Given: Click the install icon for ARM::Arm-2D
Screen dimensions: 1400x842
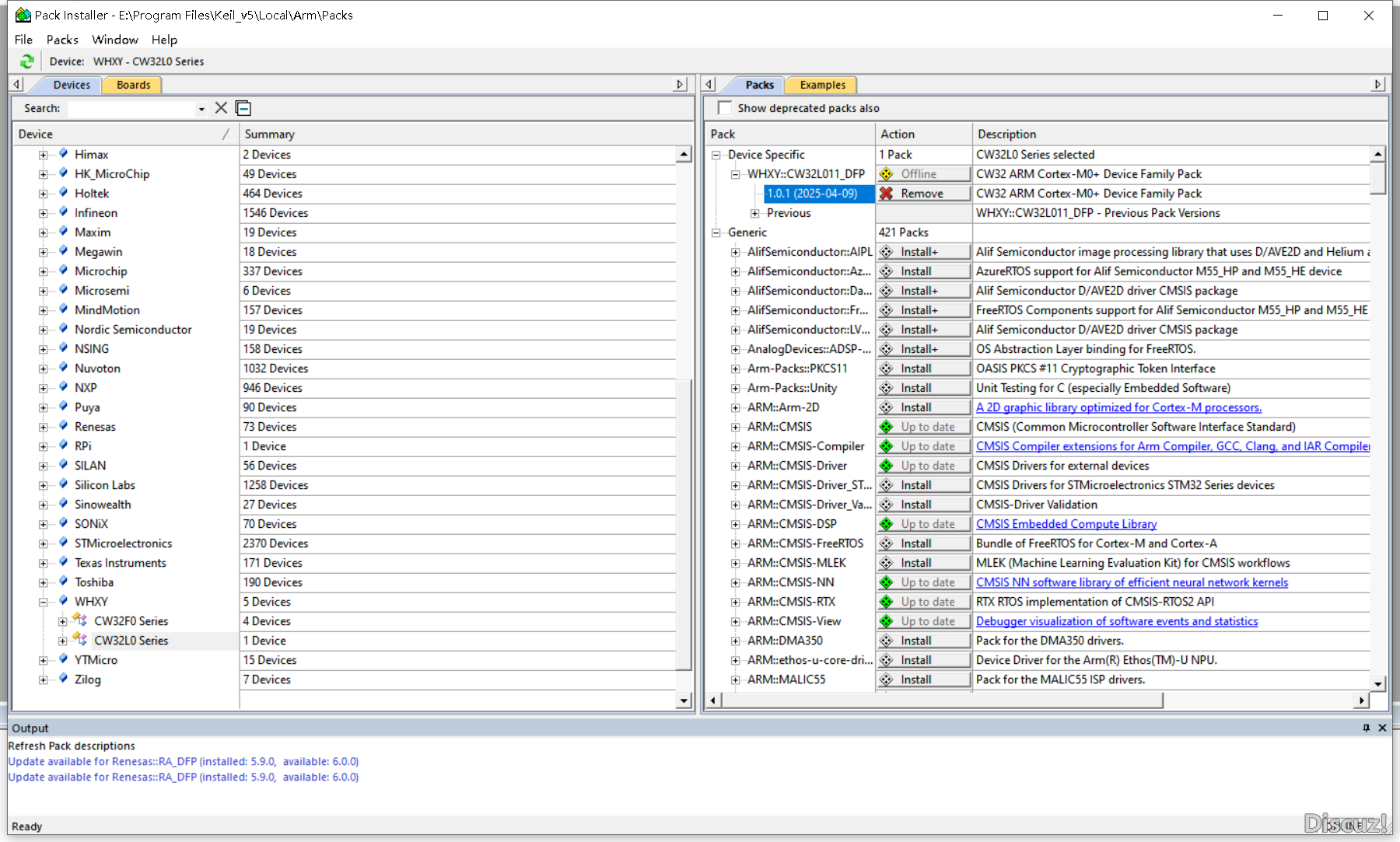Looking at the screenshot, I should click(886, 407).
